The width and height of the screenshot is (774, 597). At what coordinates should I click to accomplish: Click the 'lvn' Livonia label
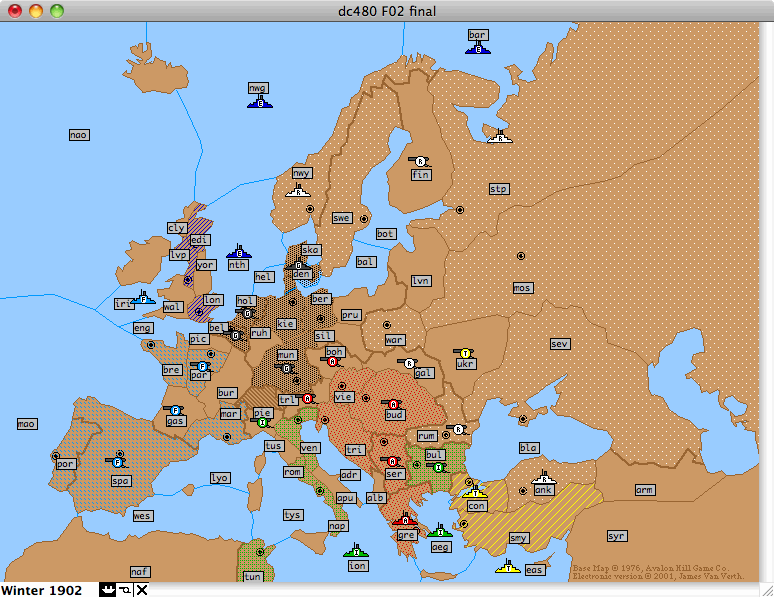[421, 281]
